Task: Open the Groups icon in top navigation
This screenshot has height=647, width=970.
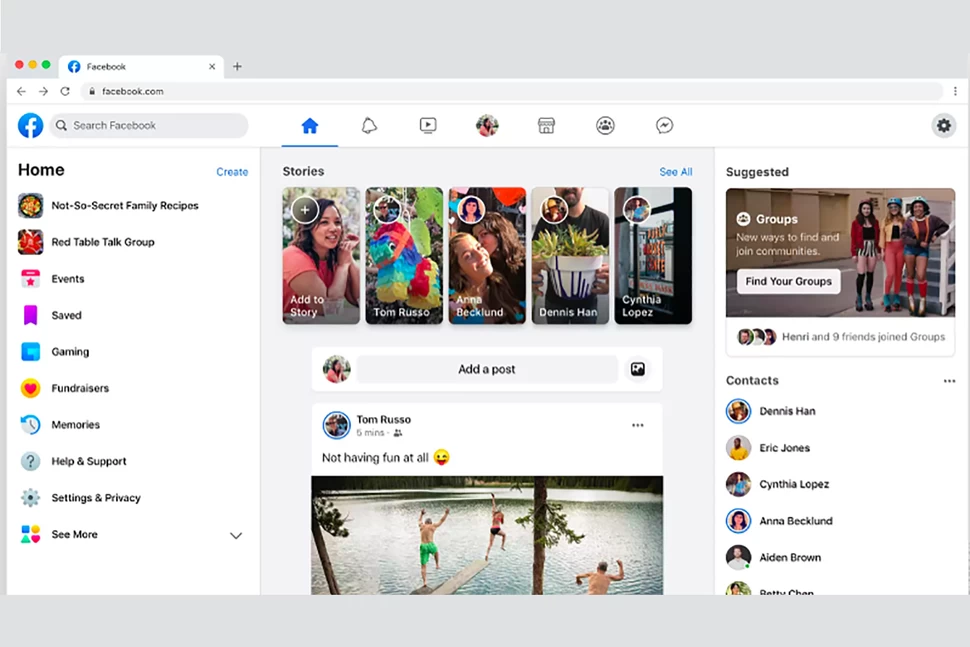Action: tap(605, 126)
